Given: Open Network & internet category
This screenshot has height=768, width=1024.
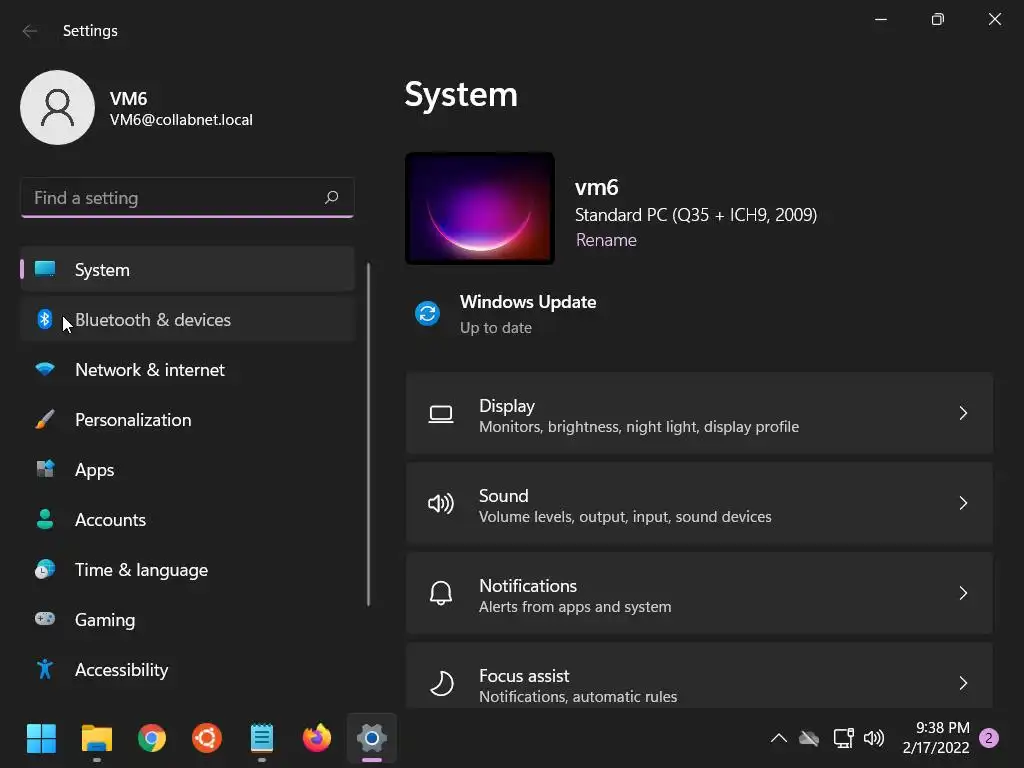Looking at the screenshot, I should (x=187, y=370).
